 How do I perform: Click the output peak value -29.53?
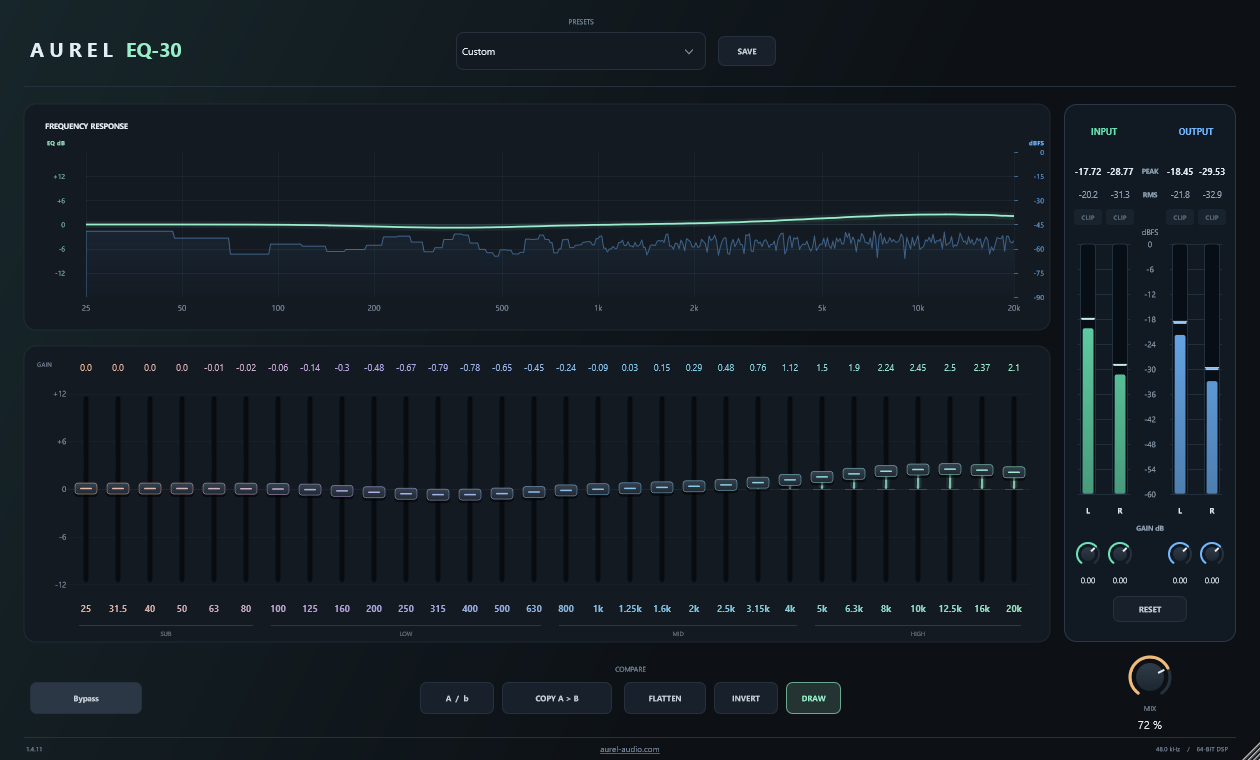coord(1212,172)
